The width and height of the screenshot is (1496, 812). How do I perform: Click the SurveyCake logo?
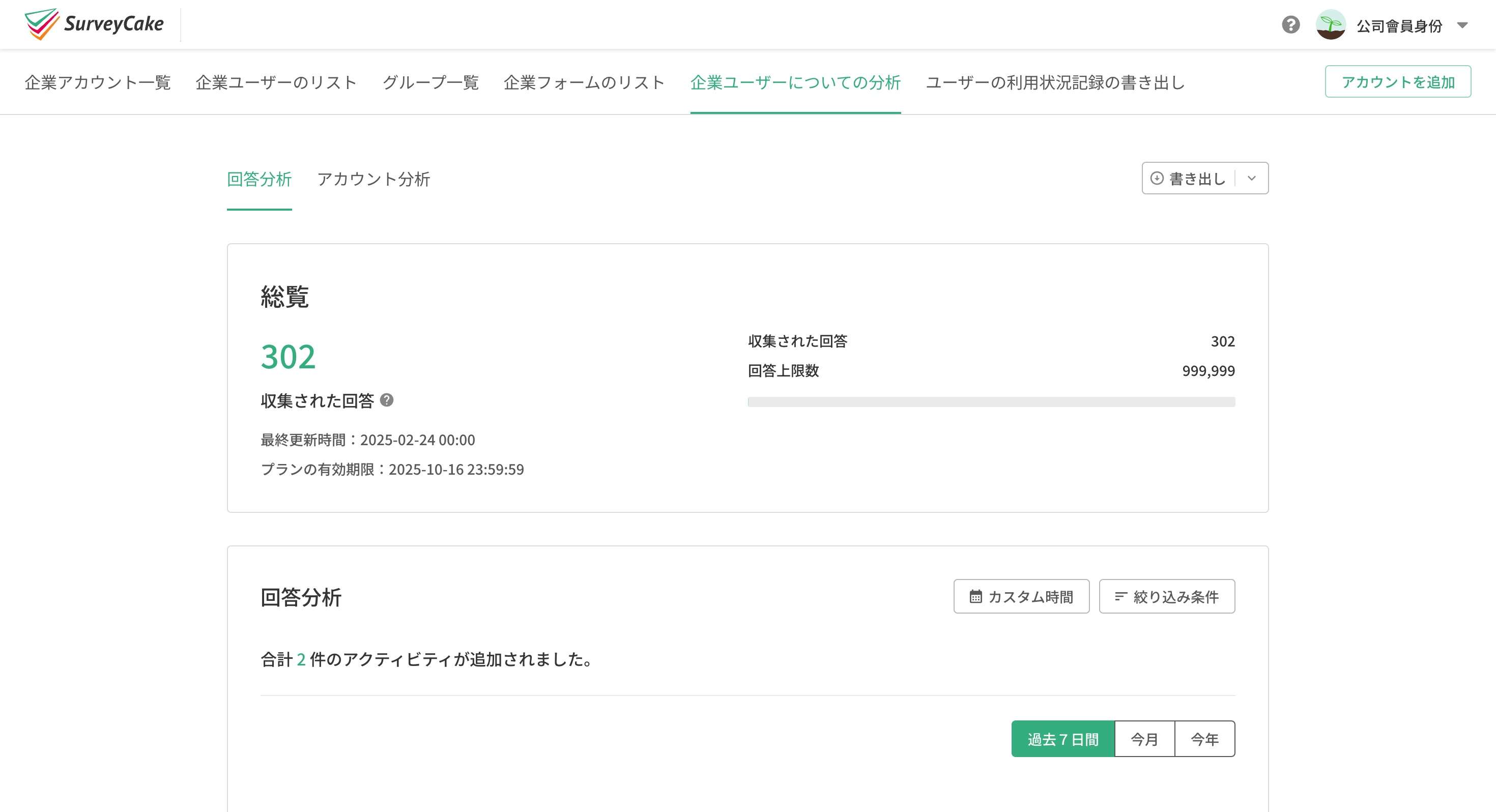(93, 24)
